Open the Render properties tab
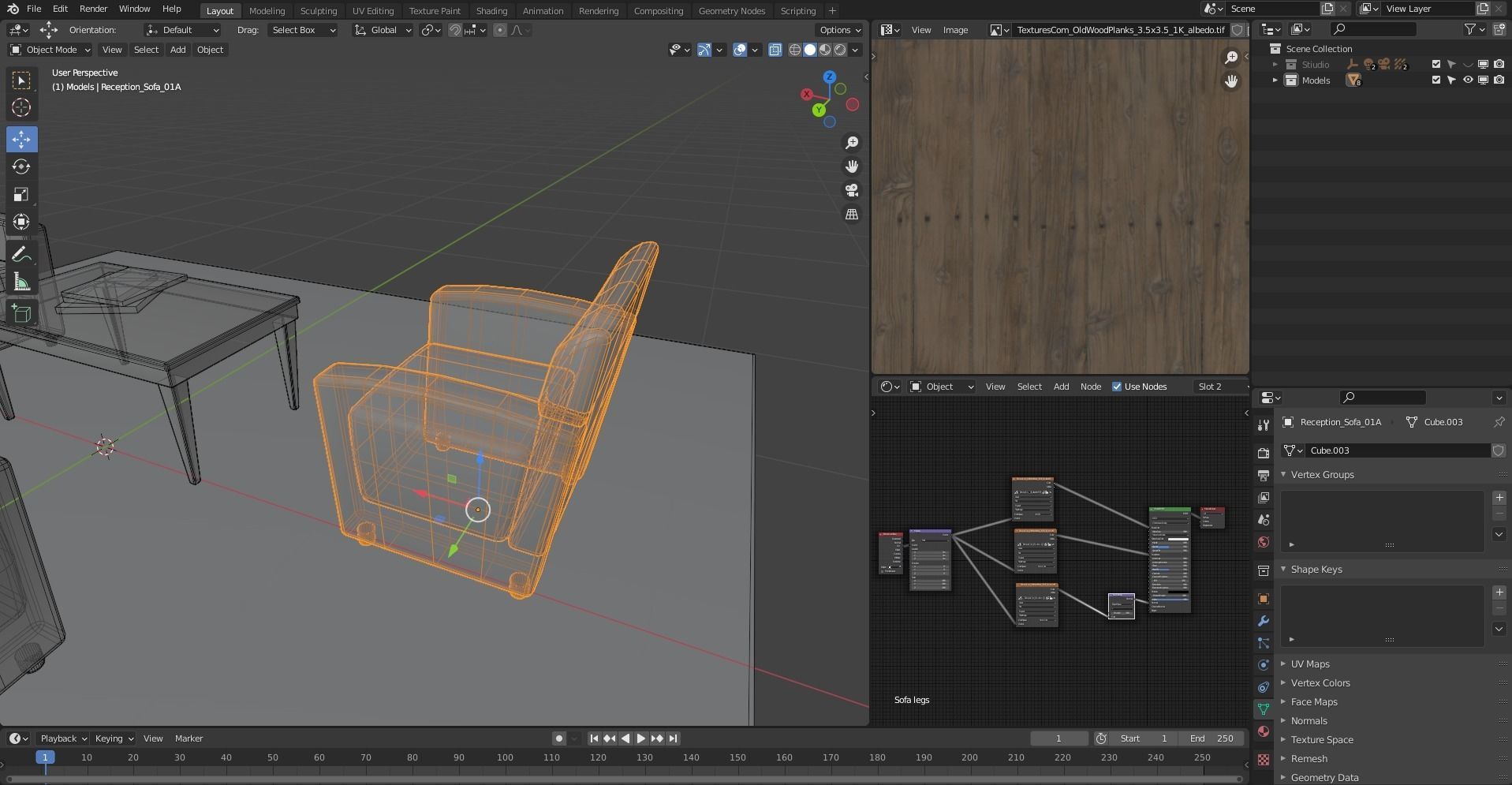The width and height of the screenshot is (1512, 785). (1264, 453)
